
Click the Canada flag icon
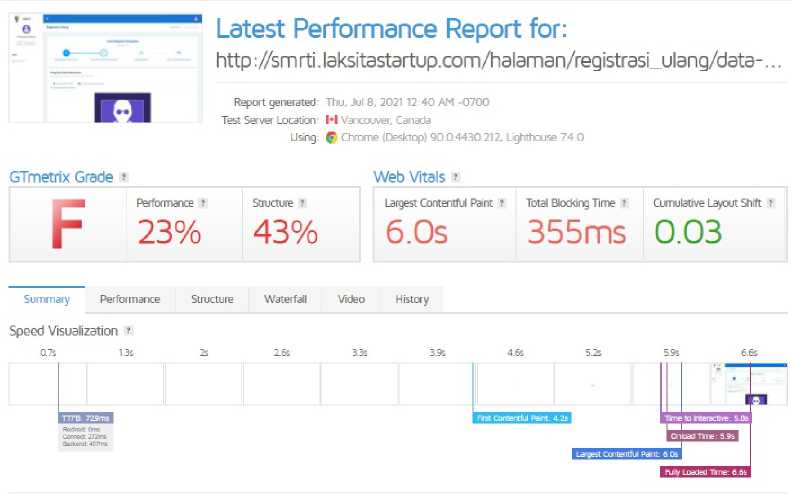click(331, 120)
